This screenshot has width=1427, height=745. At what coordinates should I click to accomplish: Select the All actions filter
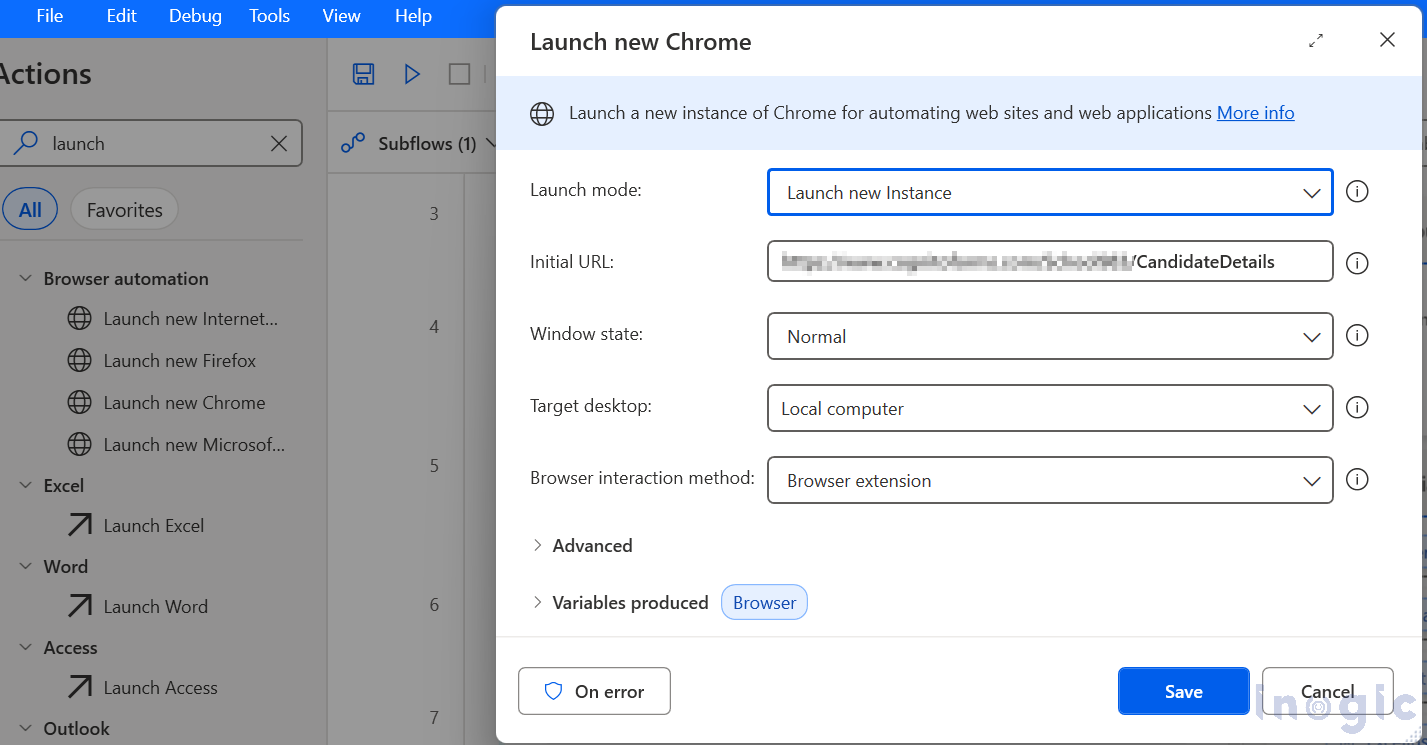[30, 208]
